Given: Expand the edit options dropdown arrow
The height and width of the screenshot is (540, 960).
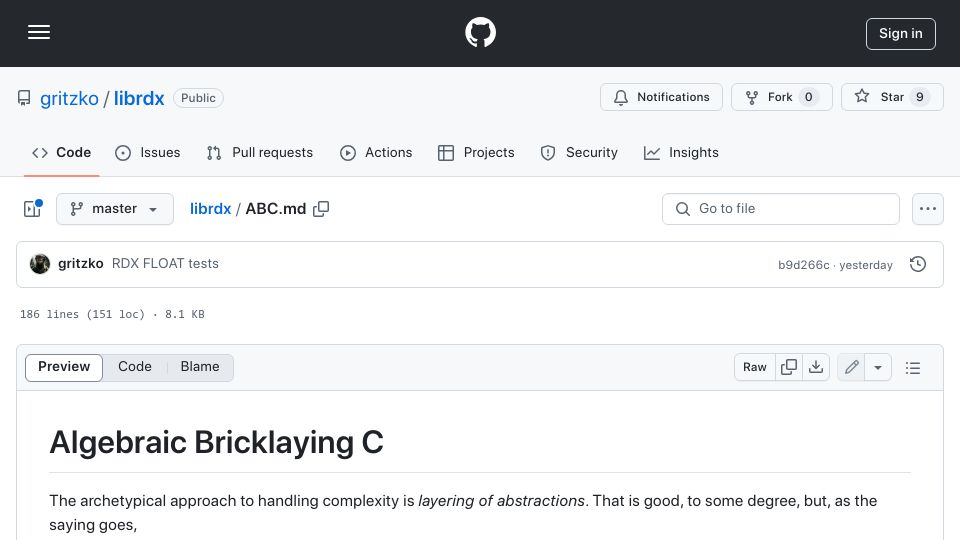Looking at the screenshot, I should [878, 367].
